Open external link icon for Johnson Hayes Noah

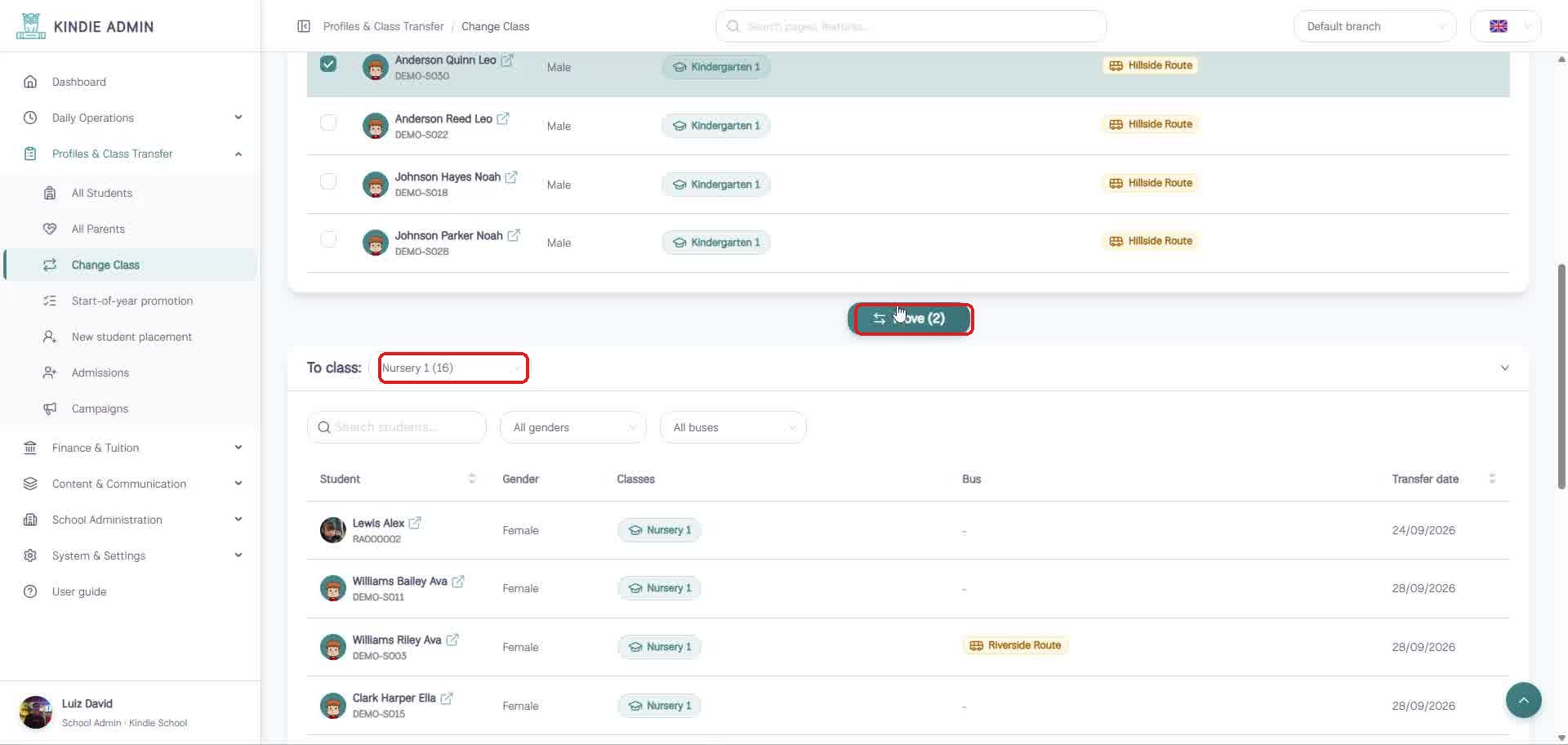(511, 177)
